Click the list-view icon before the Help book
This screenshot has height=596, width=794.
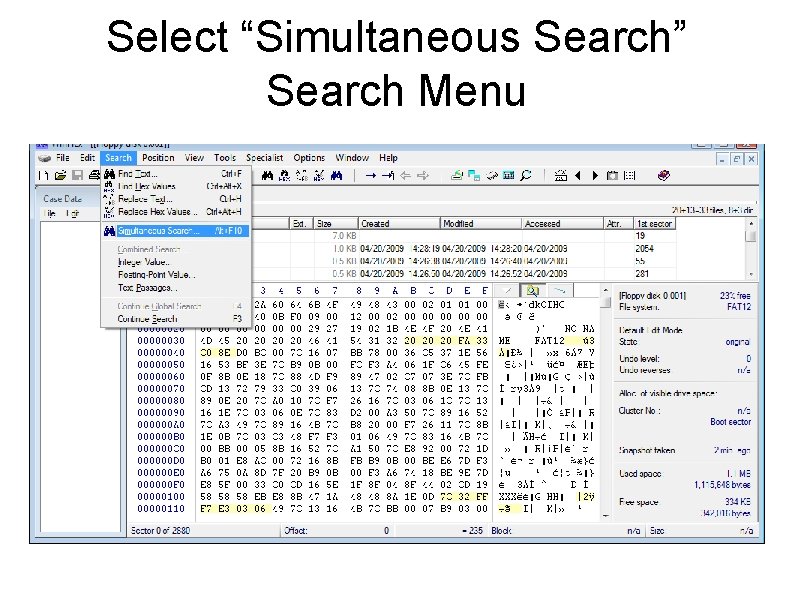point(629,176)
